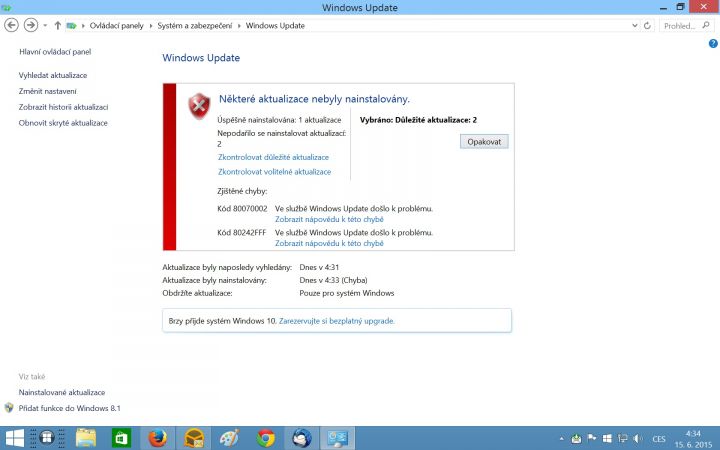The width and height of the screenshot is (720, 450).
Task: Click Kód 80242FFF text
Action: [242, 232]
